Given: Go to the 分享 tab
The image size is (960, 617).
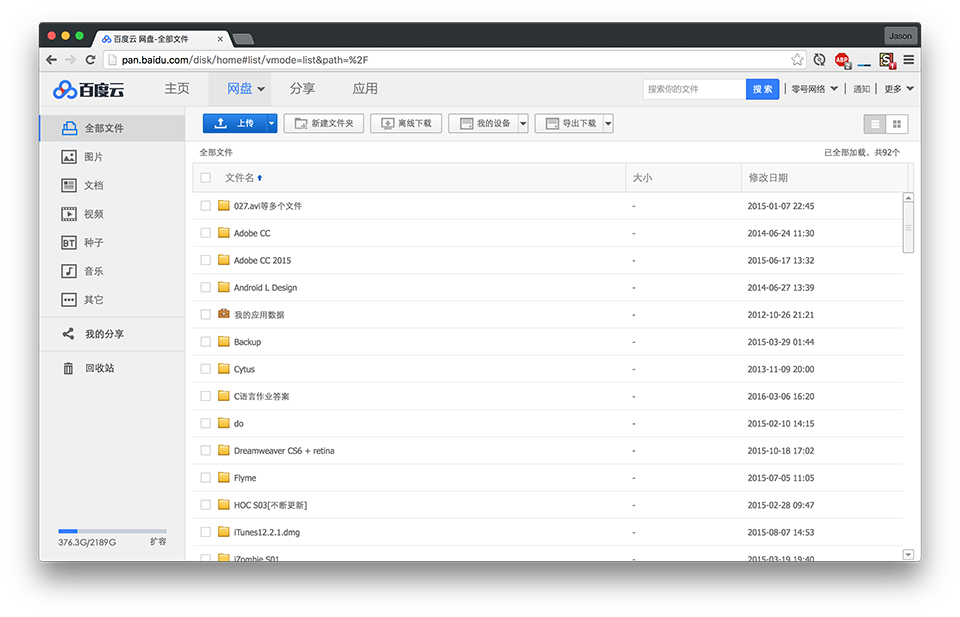Looking at the screenshot, I should click(302, 89).
